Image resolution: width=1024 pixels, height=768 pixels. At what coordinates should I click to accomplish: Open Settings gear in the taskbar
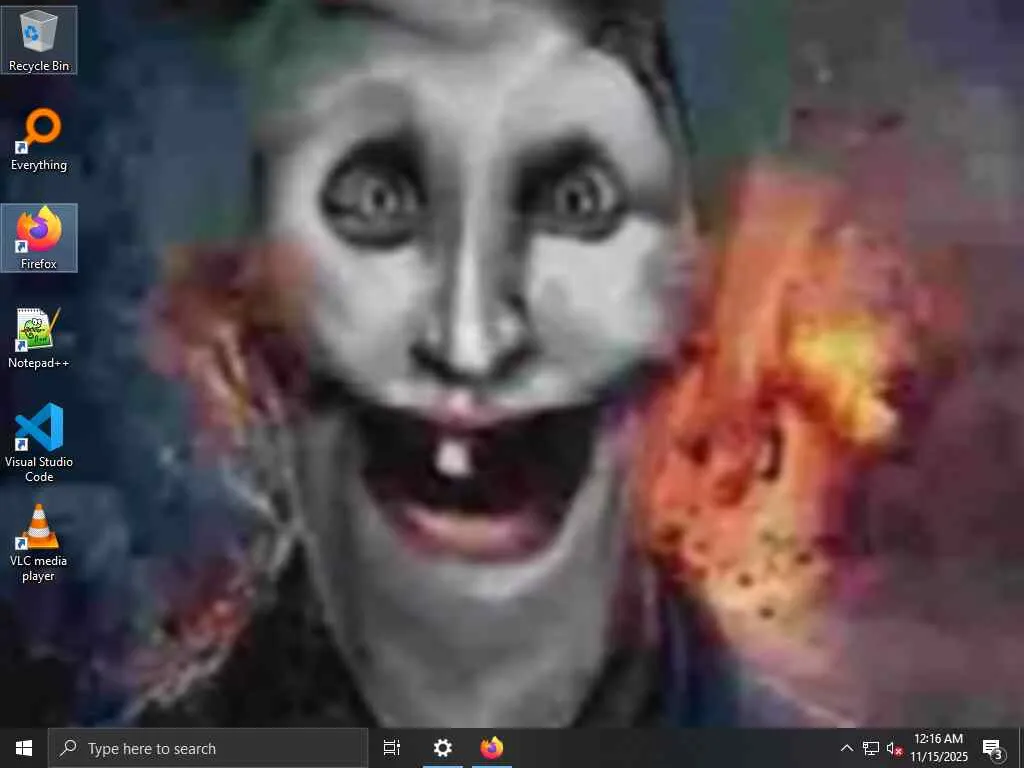point(443,748)
